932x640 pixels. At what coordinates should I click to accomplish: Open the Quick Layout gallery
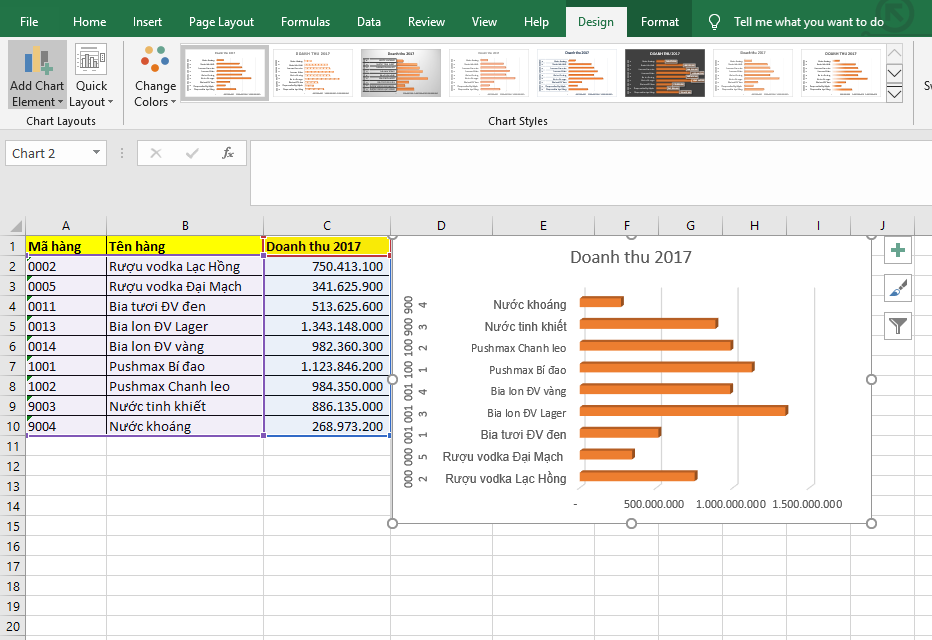(x=91, y=76)
